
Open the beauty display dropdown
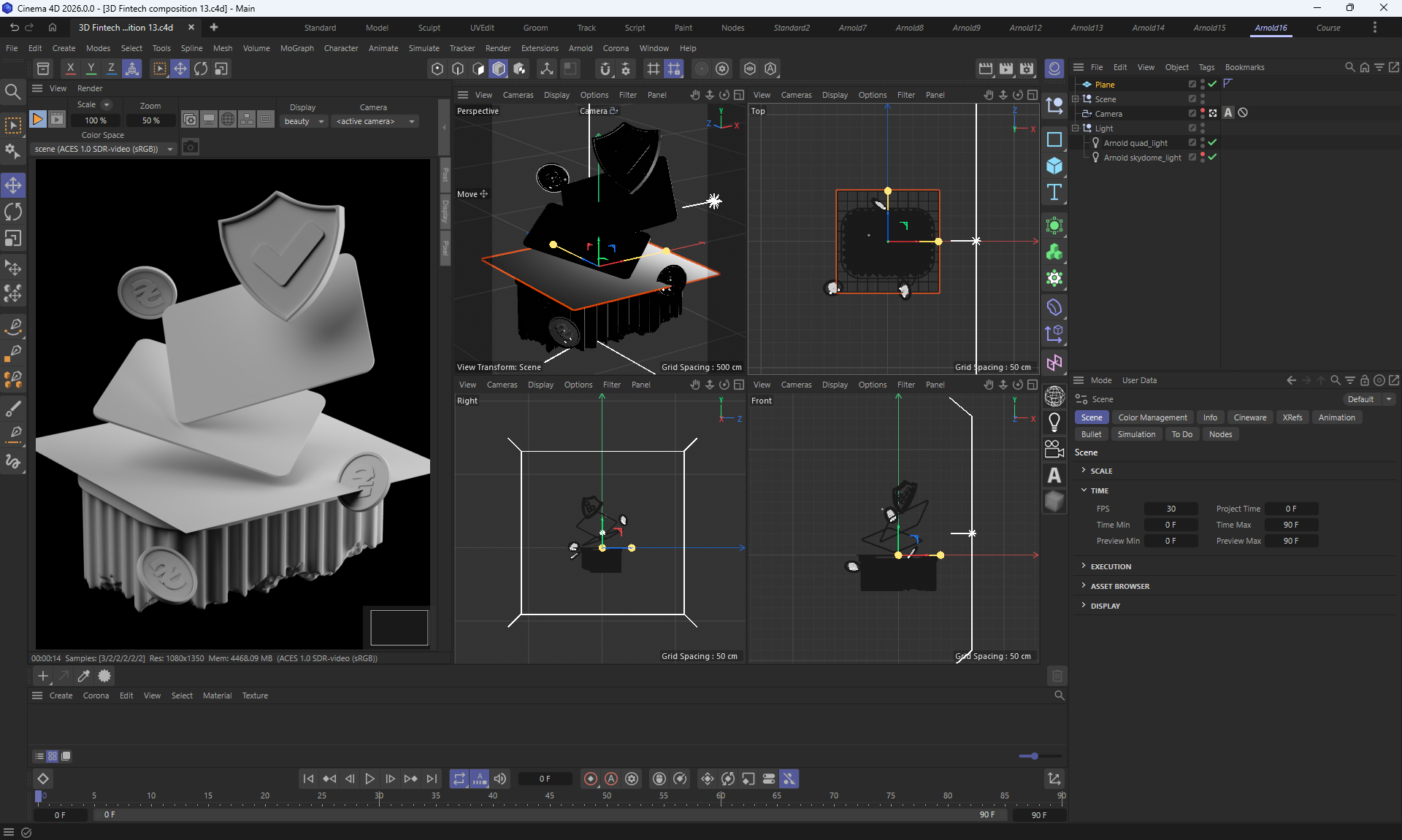[304, 121]
